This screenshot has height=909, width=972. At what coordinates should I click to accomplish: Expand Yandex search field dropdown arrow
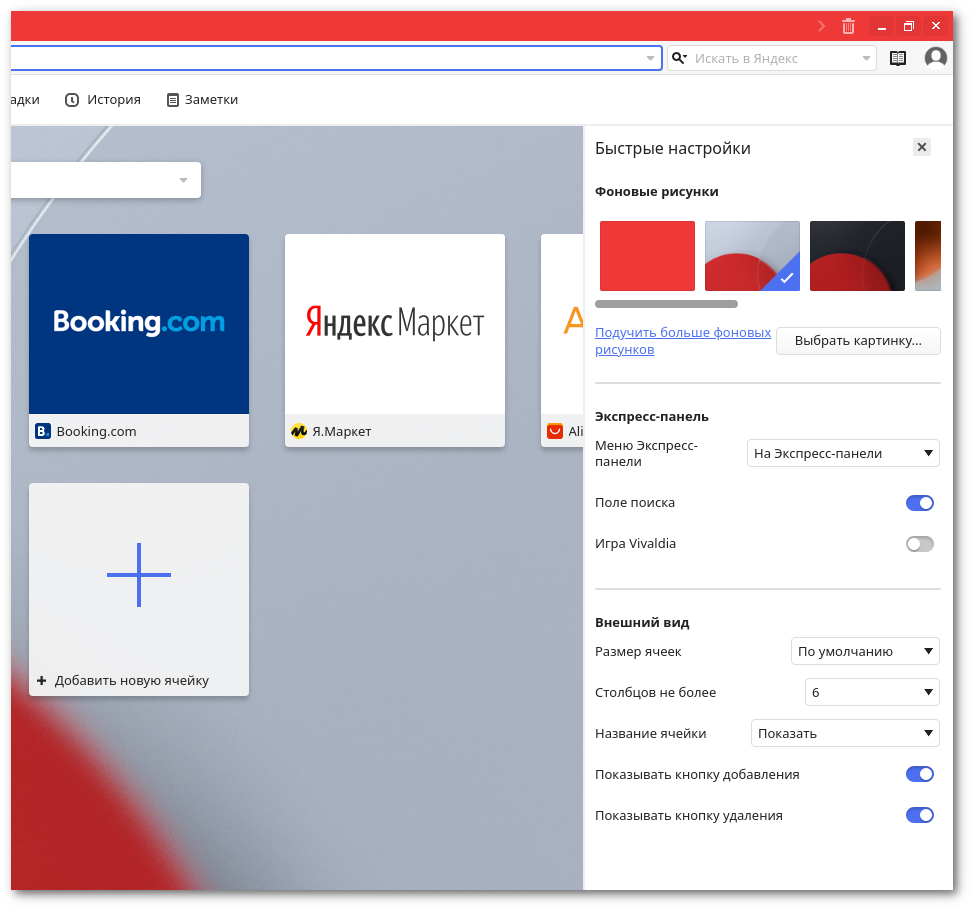(866, 58)
